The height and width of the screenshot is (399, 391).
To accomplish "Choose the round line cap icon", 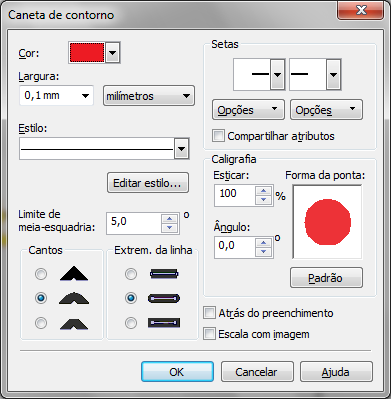I will coord(164,298).
